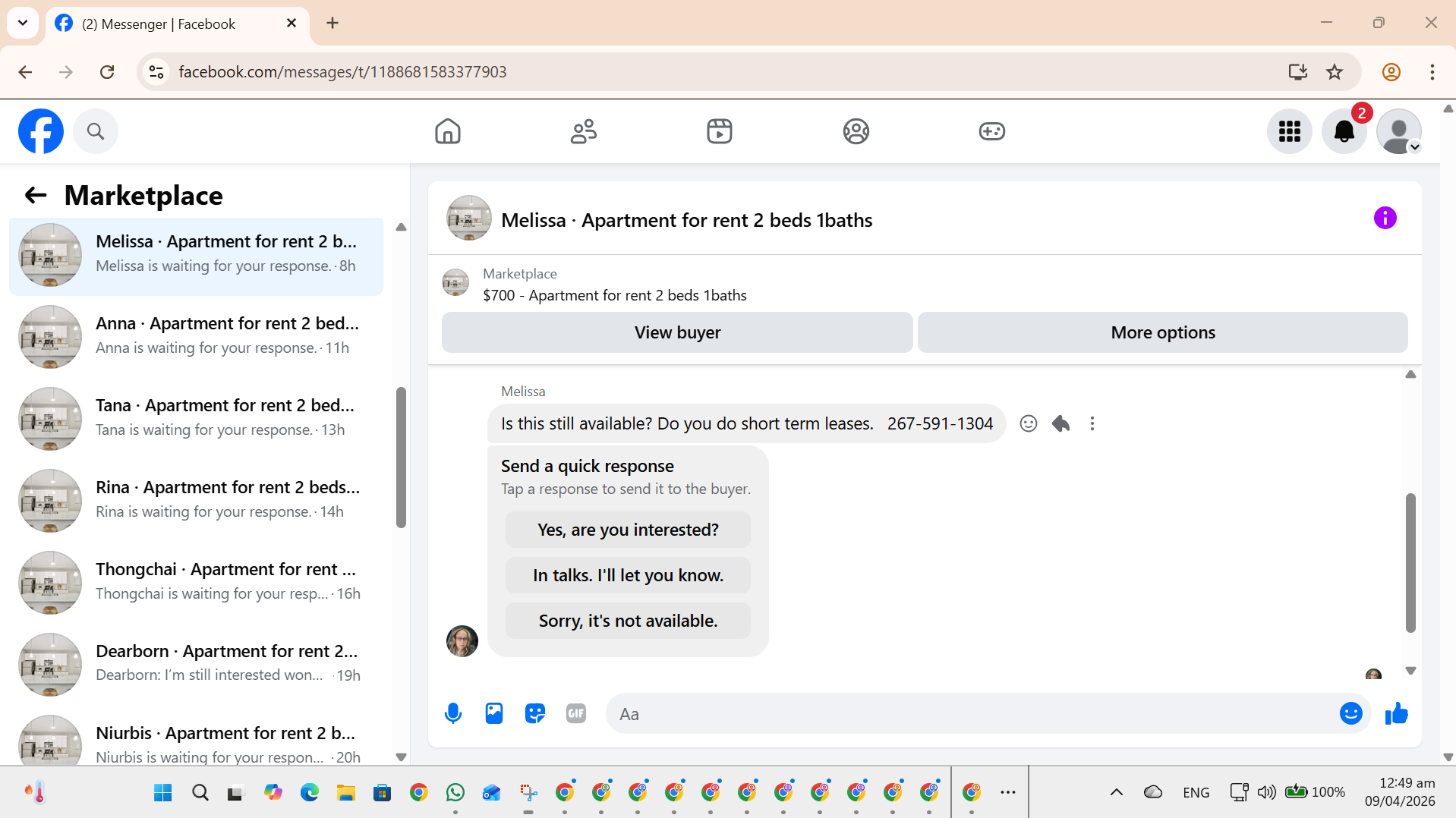Close the Messenger browser tab

click(292, 24)
